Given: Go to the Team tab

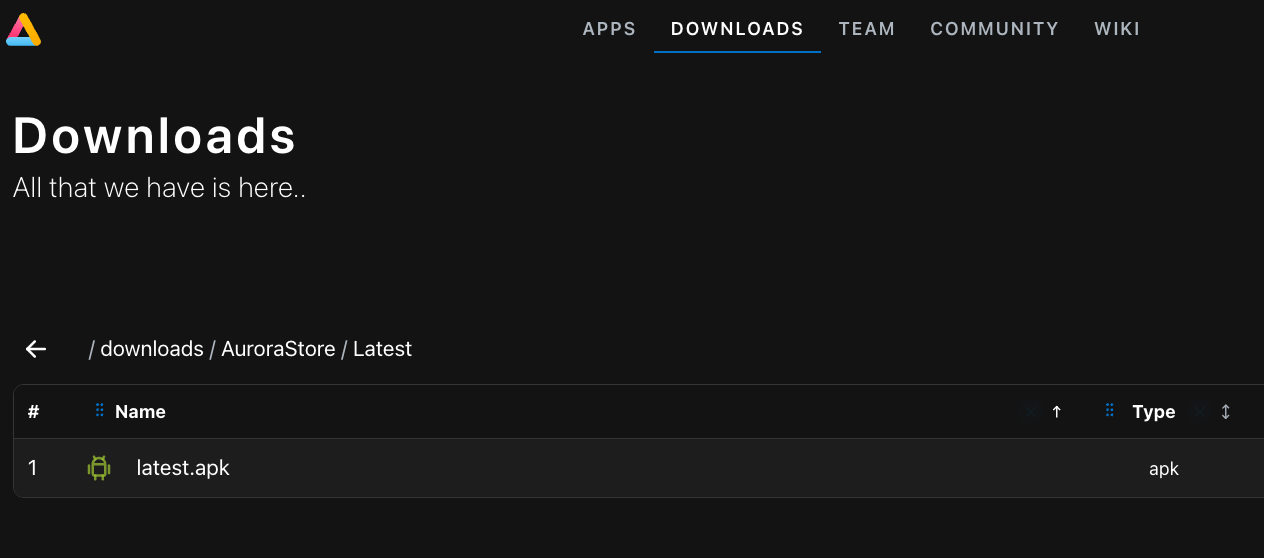Looking at the screenshot, I should pyautogui.click(x=866, y=29).
